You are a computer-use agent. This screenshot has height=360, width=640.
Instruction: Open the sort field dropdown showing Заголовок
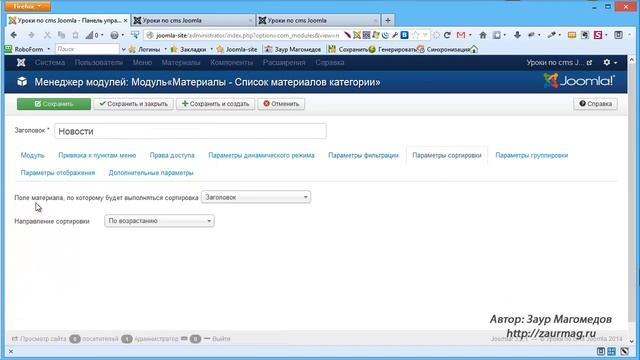pyautogui.click(x=256, y=197)
